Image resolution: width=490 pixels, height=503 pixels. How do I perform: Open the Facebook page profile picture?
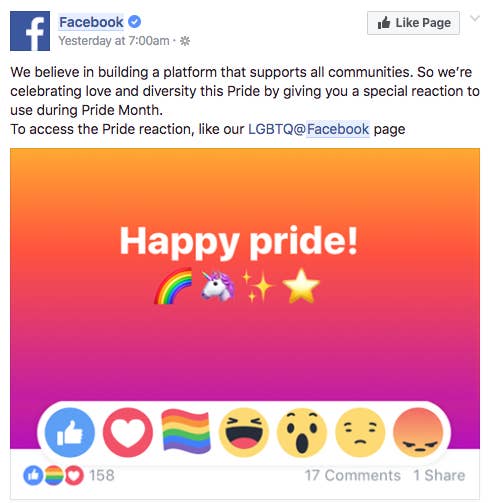pos(30,31)
